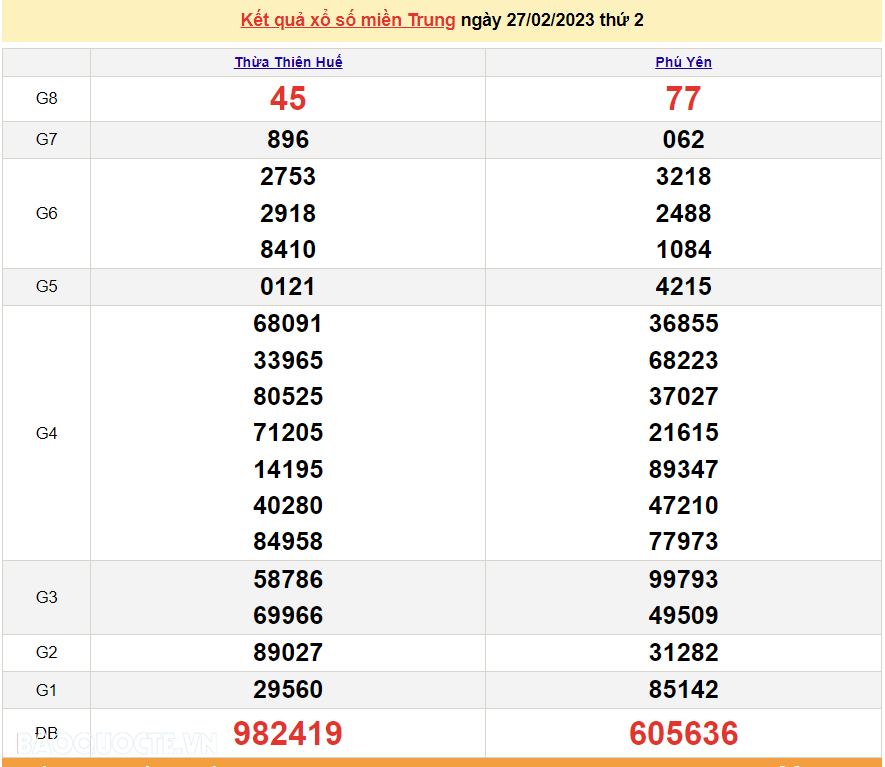Open the Thừa Thiên Huế column link
The width and height of the screenshot is (885, 767).
[x=287, y=62]
